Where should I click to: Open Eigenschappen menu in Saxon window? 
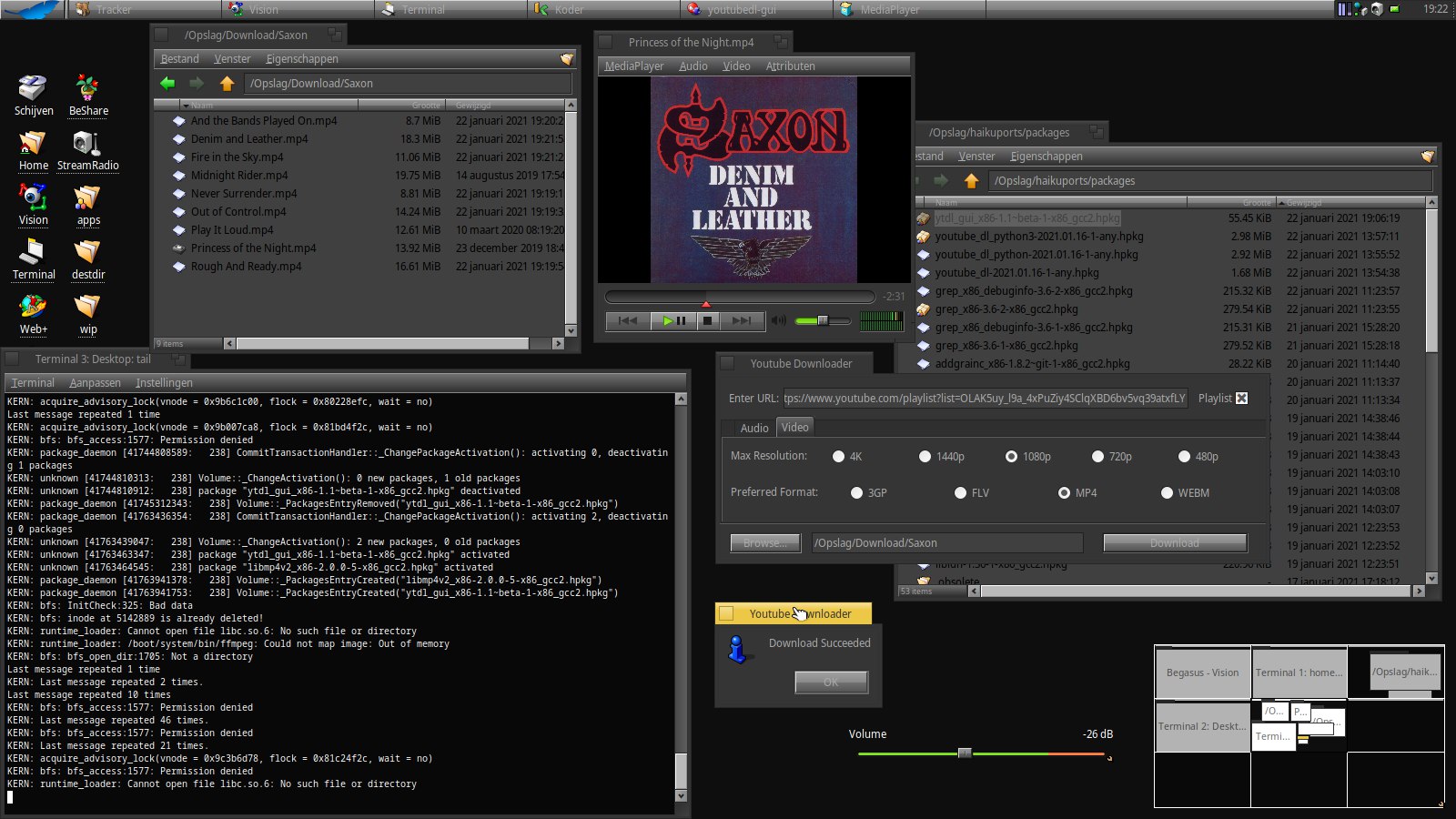302,58
